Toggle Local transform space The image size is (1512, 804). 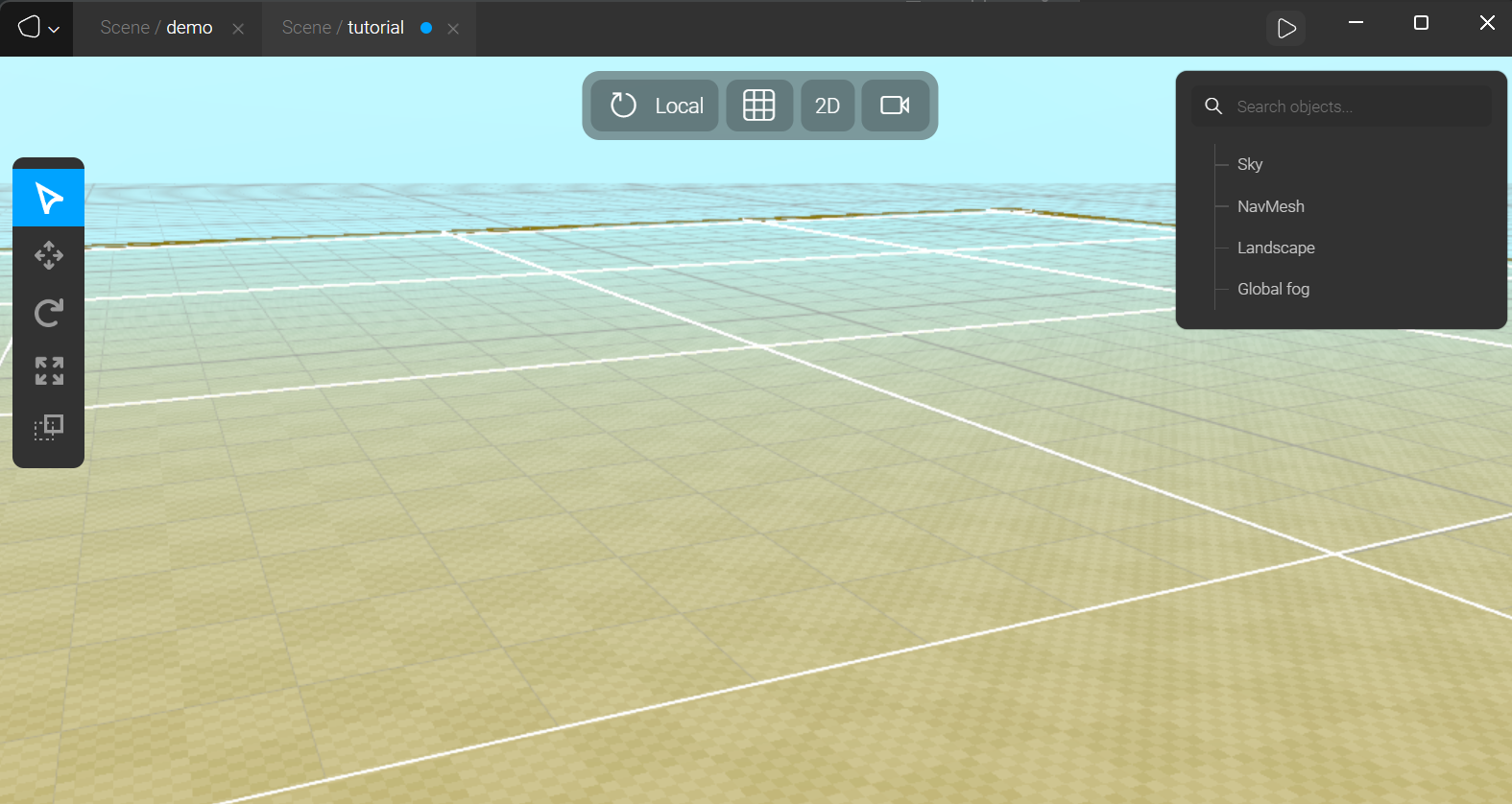(656, 106)
